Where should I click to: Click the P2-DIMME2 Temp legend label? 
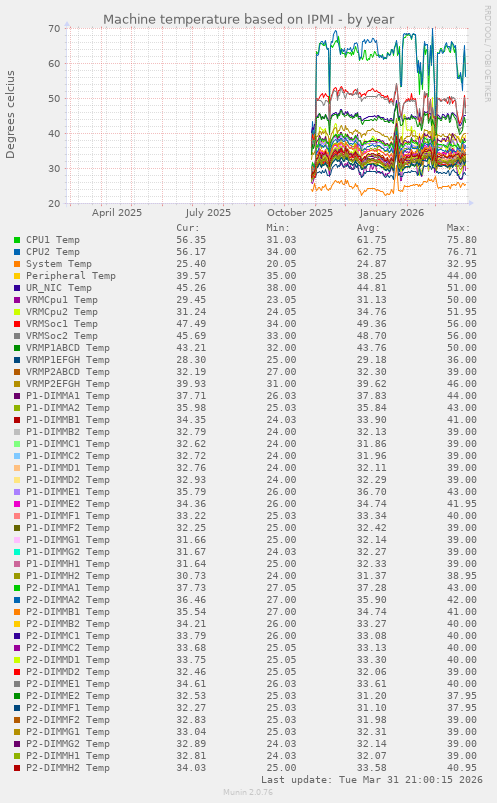pyautogui.click(x=68, y=696)
